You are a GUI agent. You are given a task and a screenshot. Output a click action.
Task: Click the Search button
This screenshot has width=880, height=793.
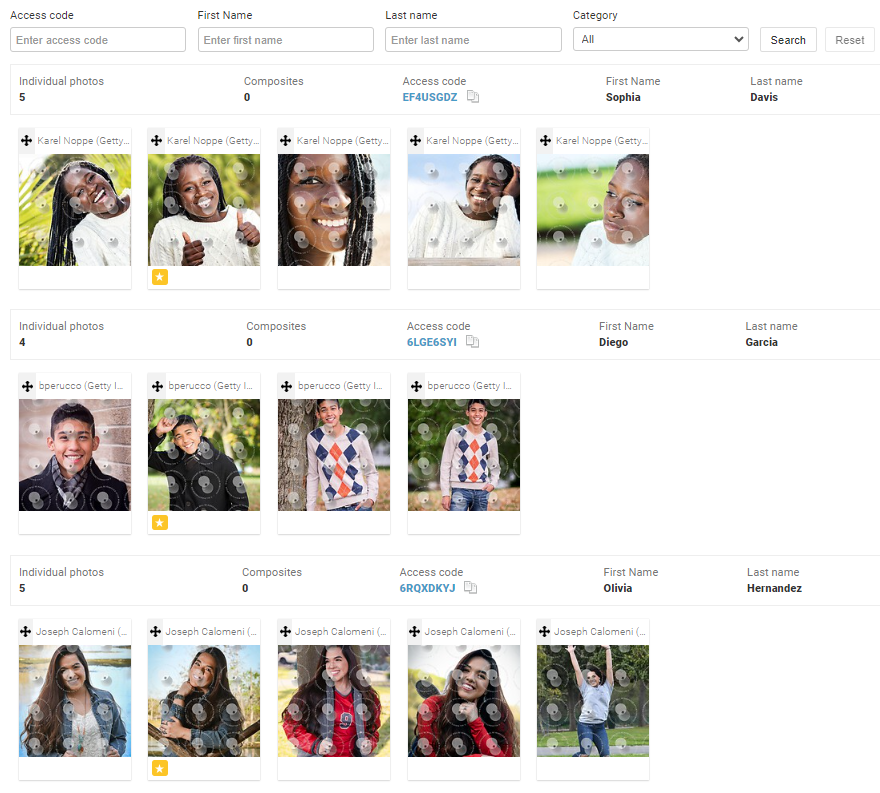pos(788,40)
